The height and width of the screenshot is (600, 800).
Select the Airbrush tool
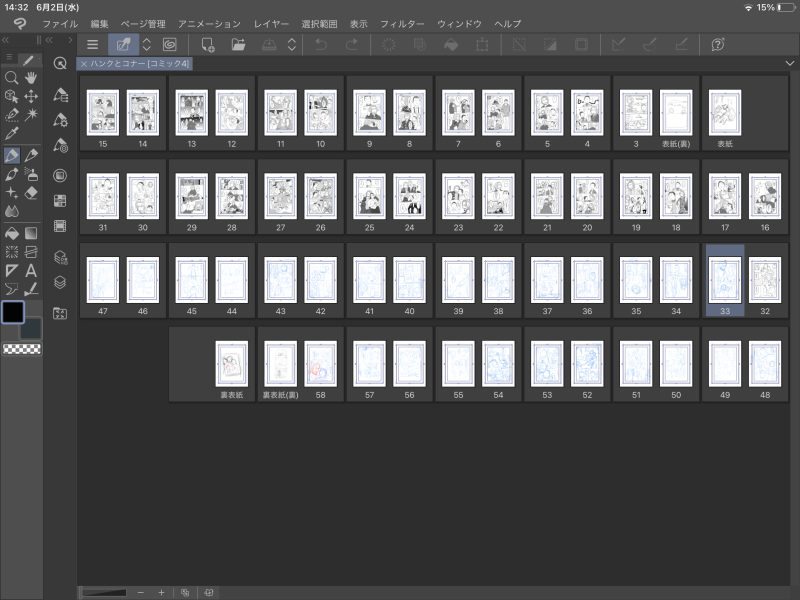[31, 174]
